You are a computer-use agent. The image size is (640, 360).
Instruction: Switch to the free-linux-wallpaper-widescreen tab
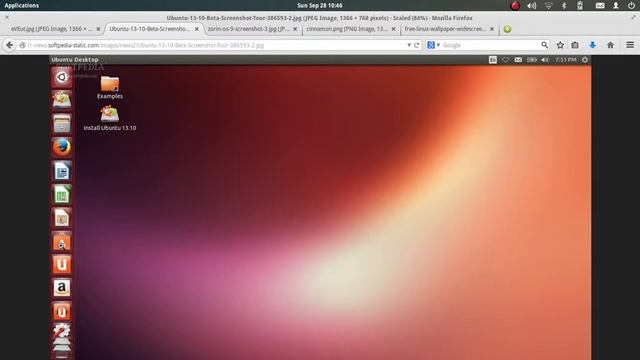(445, 29)
